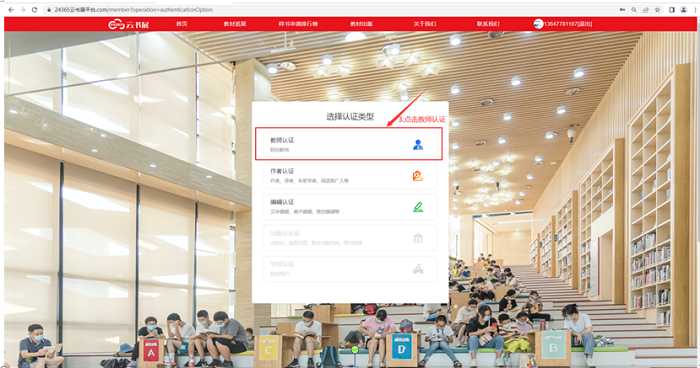Click the browser address bar URL
700x368 pixels.
(133, 9)
